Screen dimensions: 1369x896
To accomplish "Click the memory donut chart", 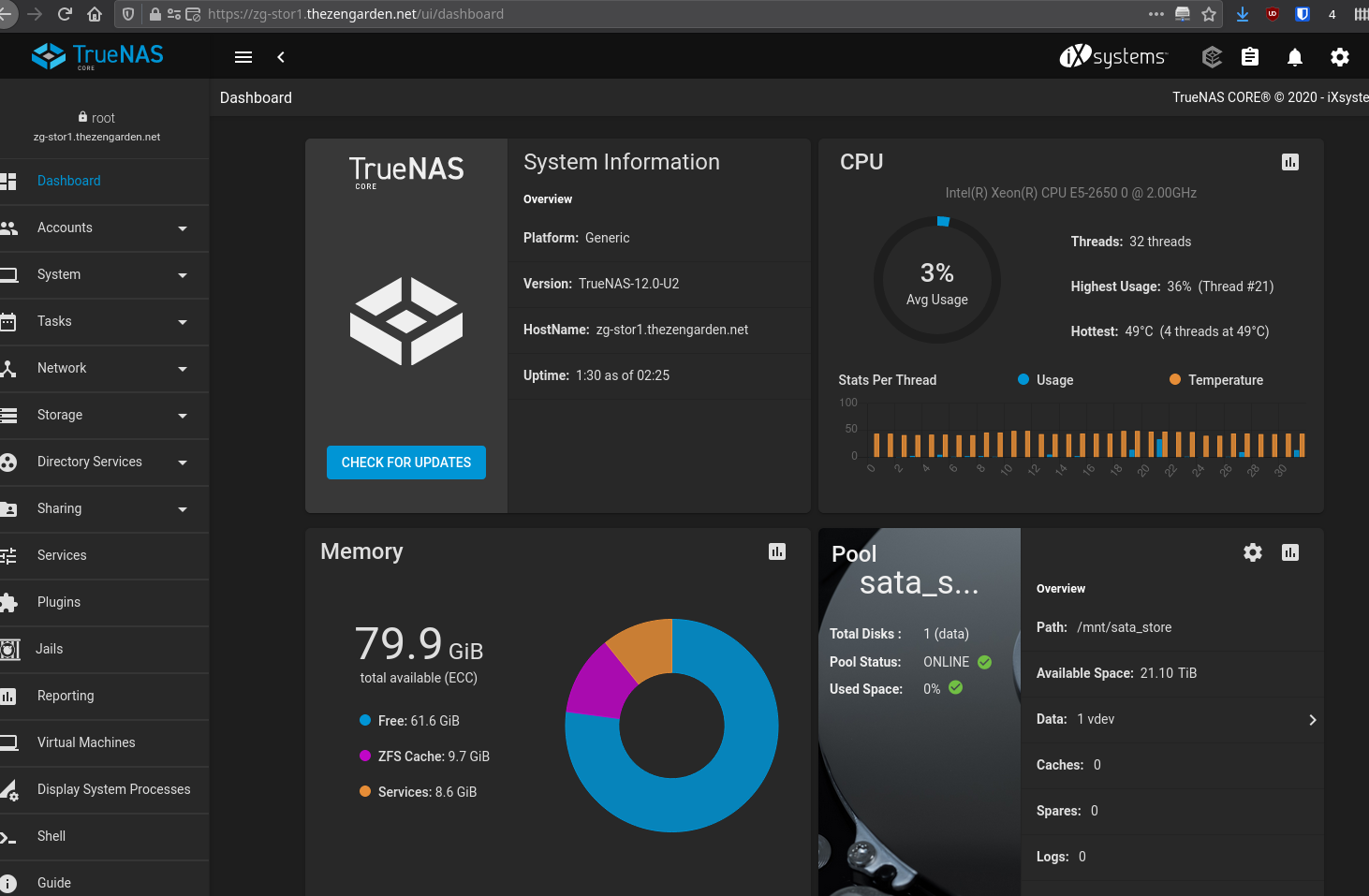I will click(x=671, y=726).
